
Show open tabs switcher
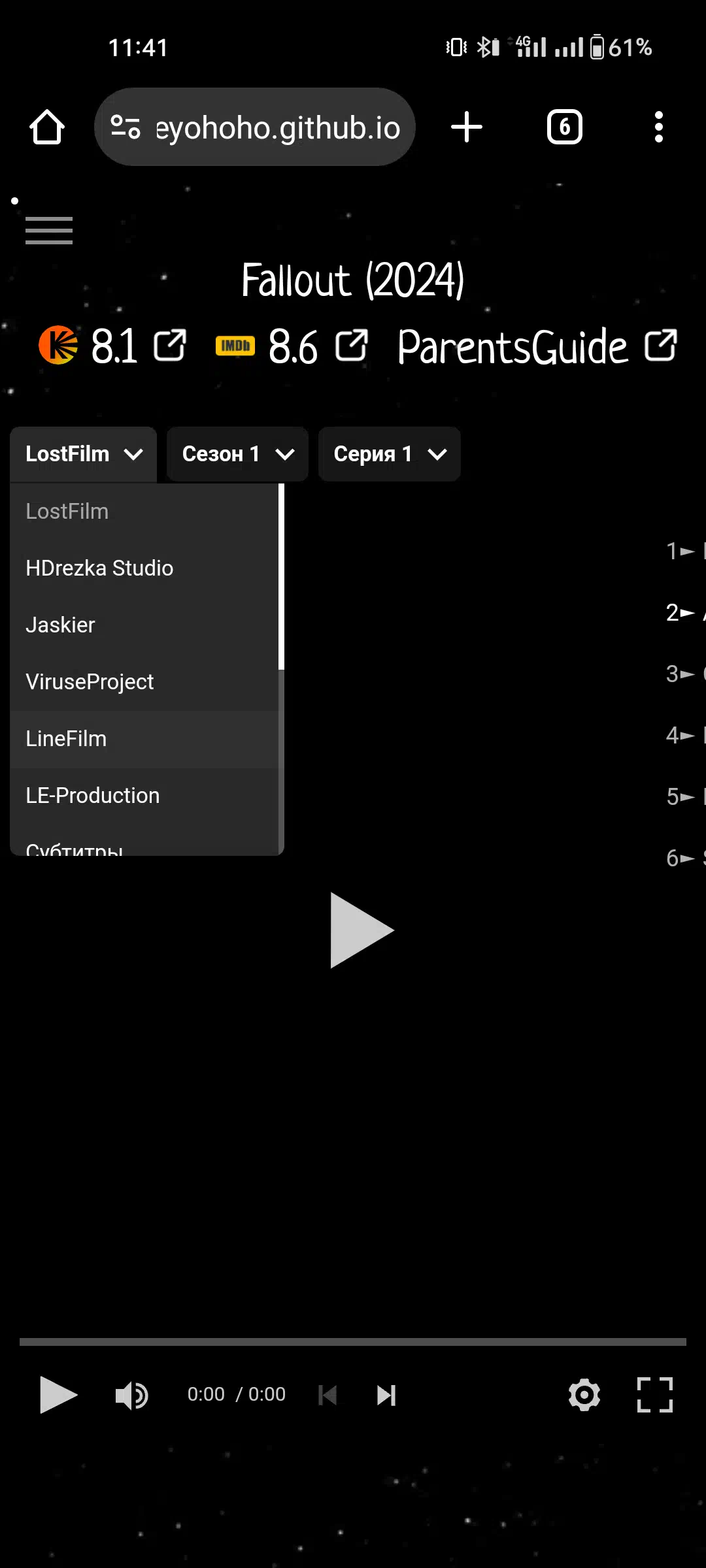coord(565,127)
